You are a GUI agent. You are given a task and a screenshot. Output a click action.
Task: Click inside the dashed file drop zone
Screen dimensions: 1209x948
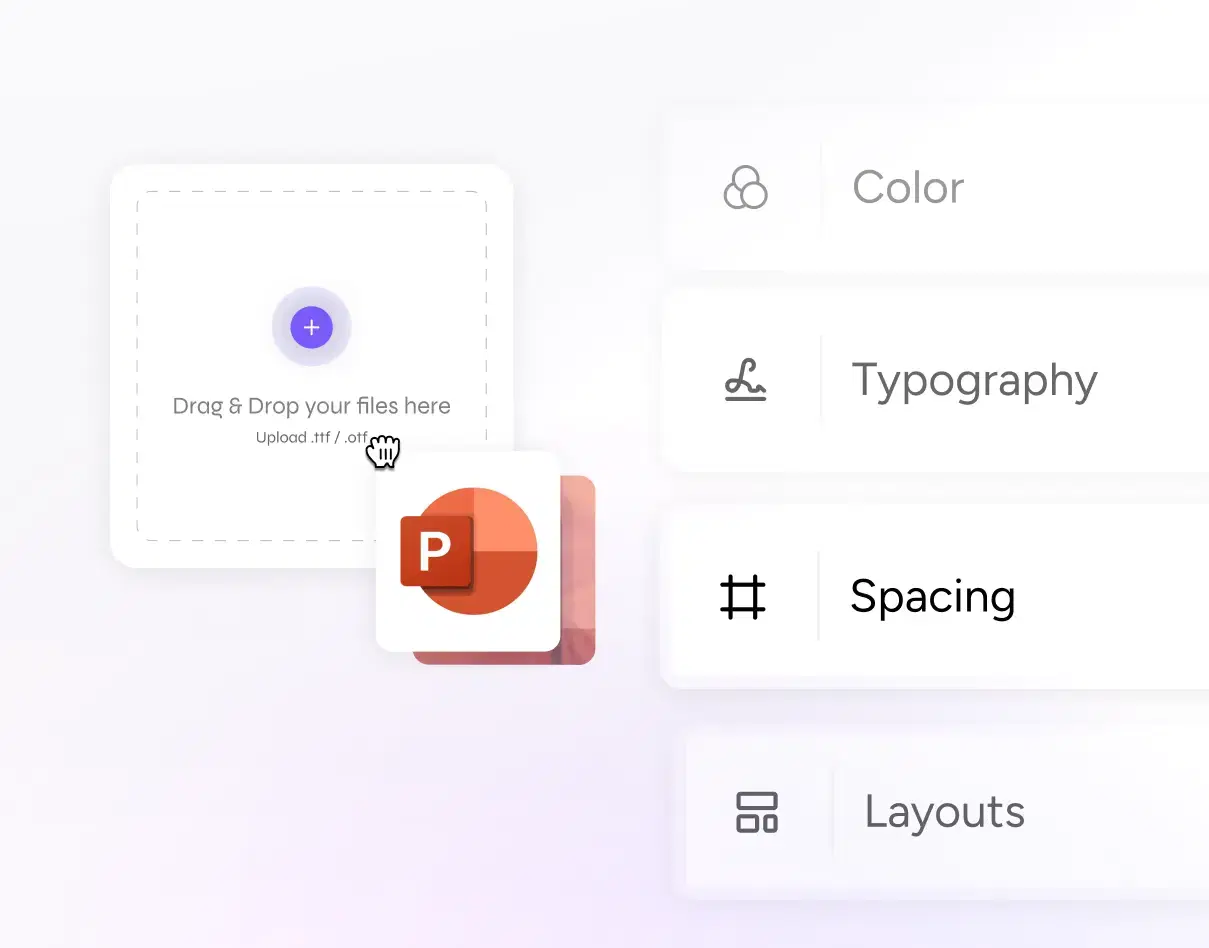pyautogui.click(x=312, y=366)
